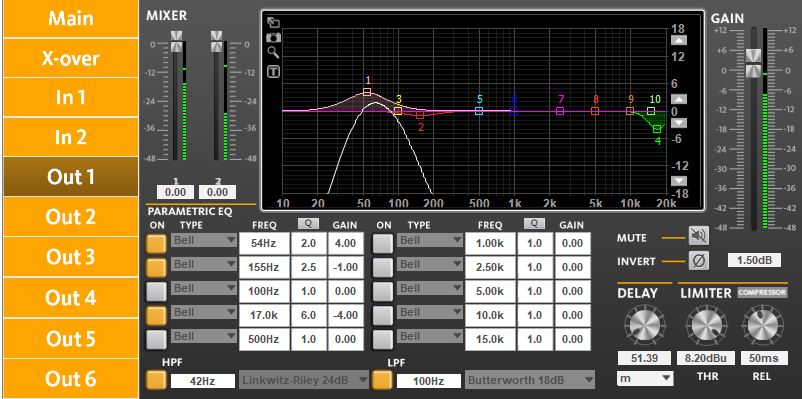The height and width of the screenshot is (399, 802).
Task: Click the up-arrow just above 0 on graph scale
Action: [679, 99]
